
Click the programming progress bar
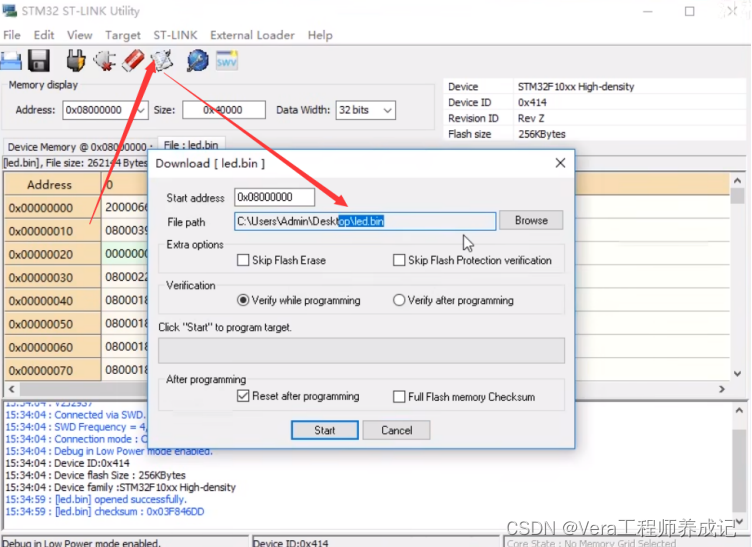point(361,350)
